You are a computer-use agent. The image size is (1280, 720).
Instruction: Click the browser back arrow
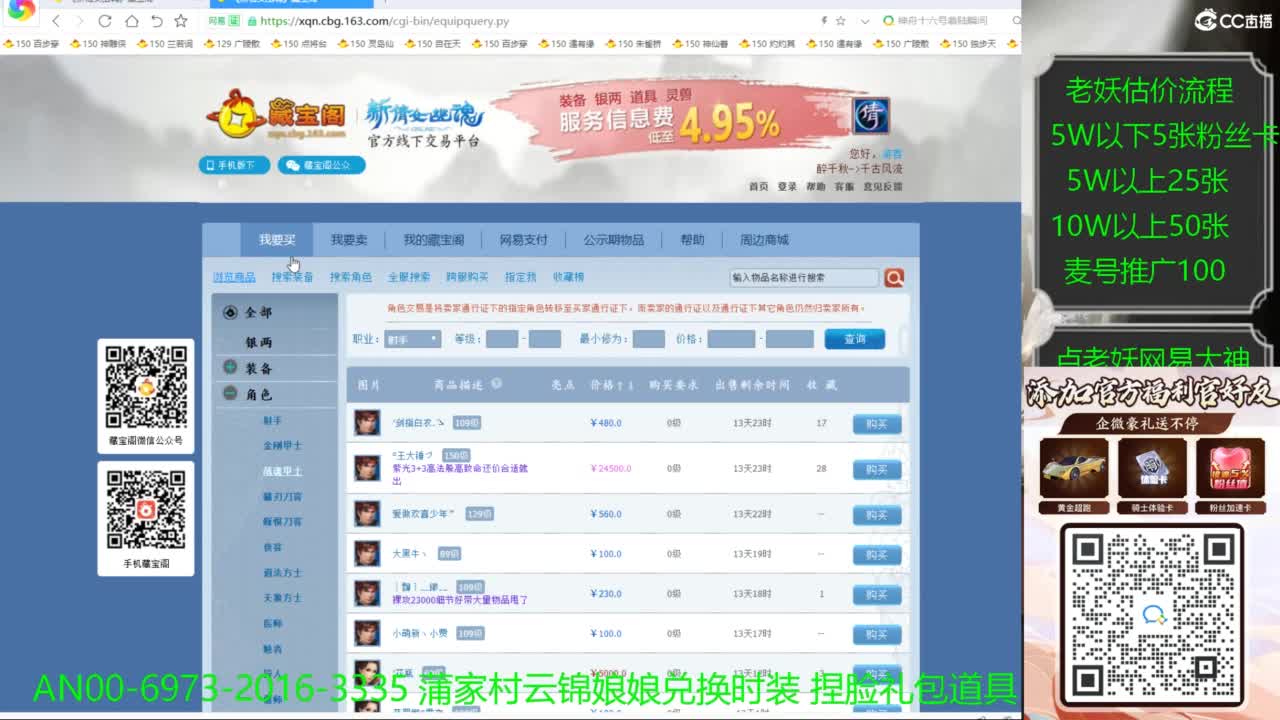coord(56,21)
